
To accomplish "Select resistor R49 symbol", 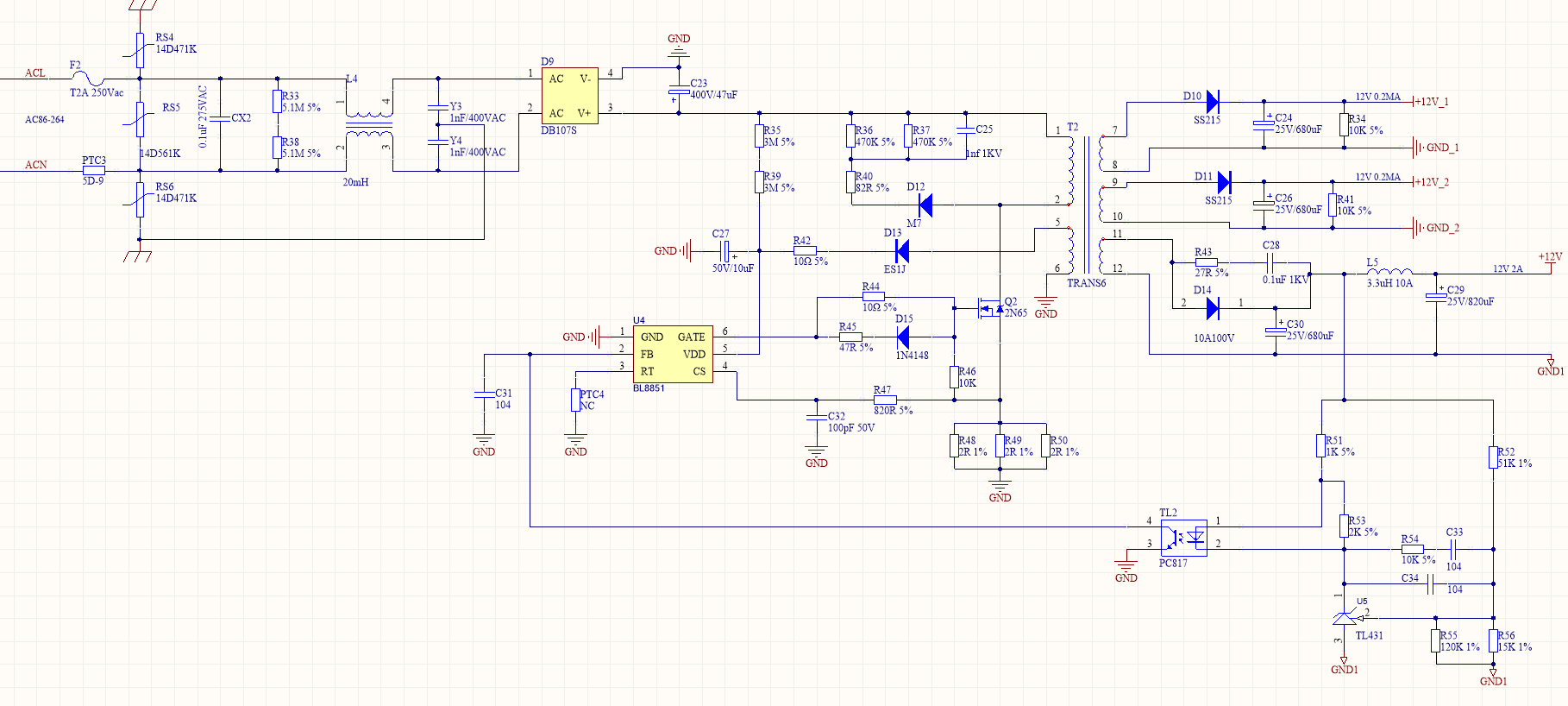I will (x=1000, y=446).
